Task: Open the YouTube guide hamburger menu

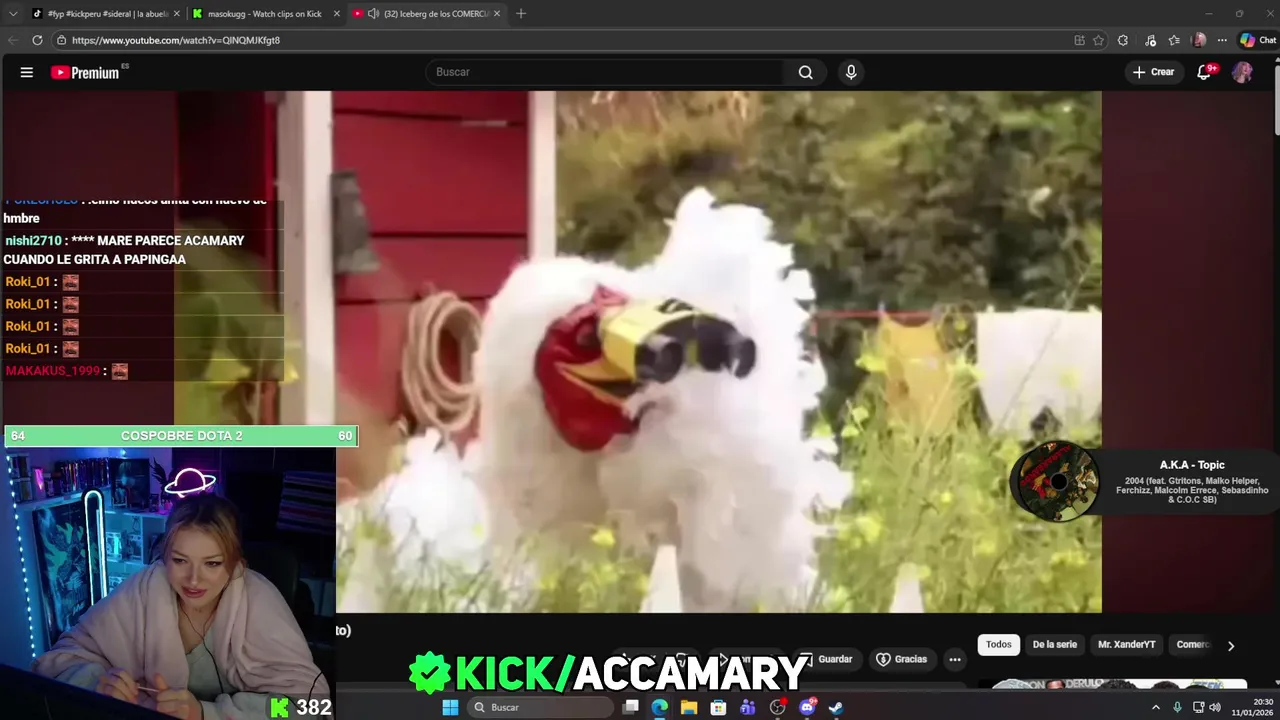Action: pos(27,72)
